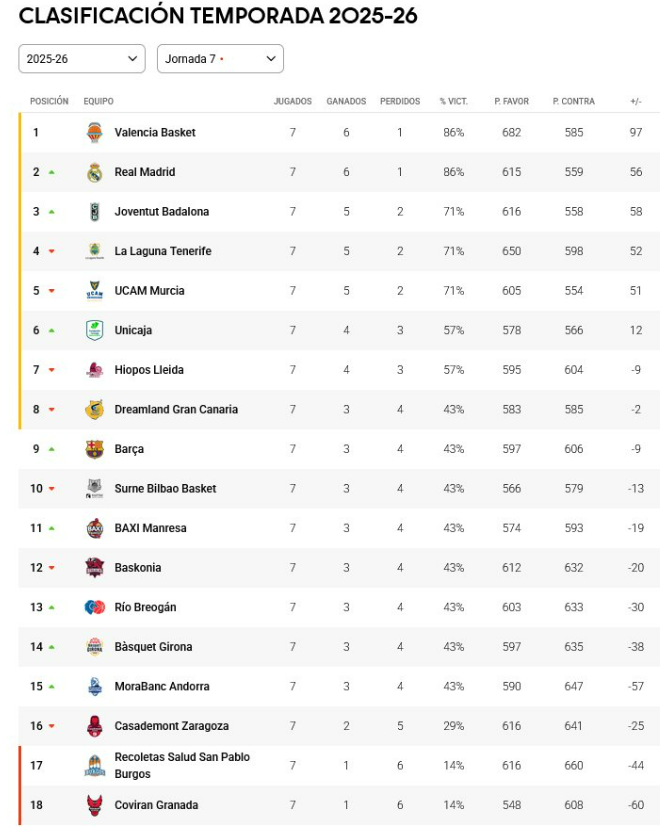This screenshot has width=660, height=832.
Task: Click the MoraBanc Andorra logo
Action: (x=94, y=687)
